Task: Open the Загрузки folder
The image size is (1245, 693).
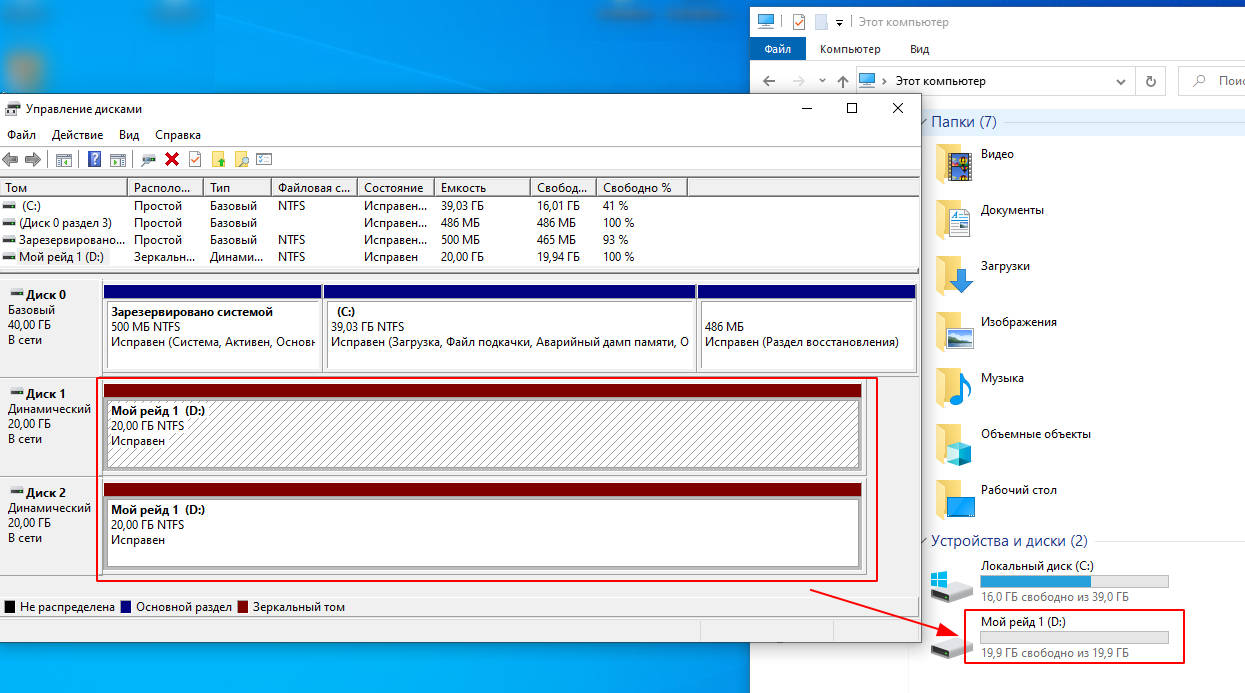Action: 1004,267
